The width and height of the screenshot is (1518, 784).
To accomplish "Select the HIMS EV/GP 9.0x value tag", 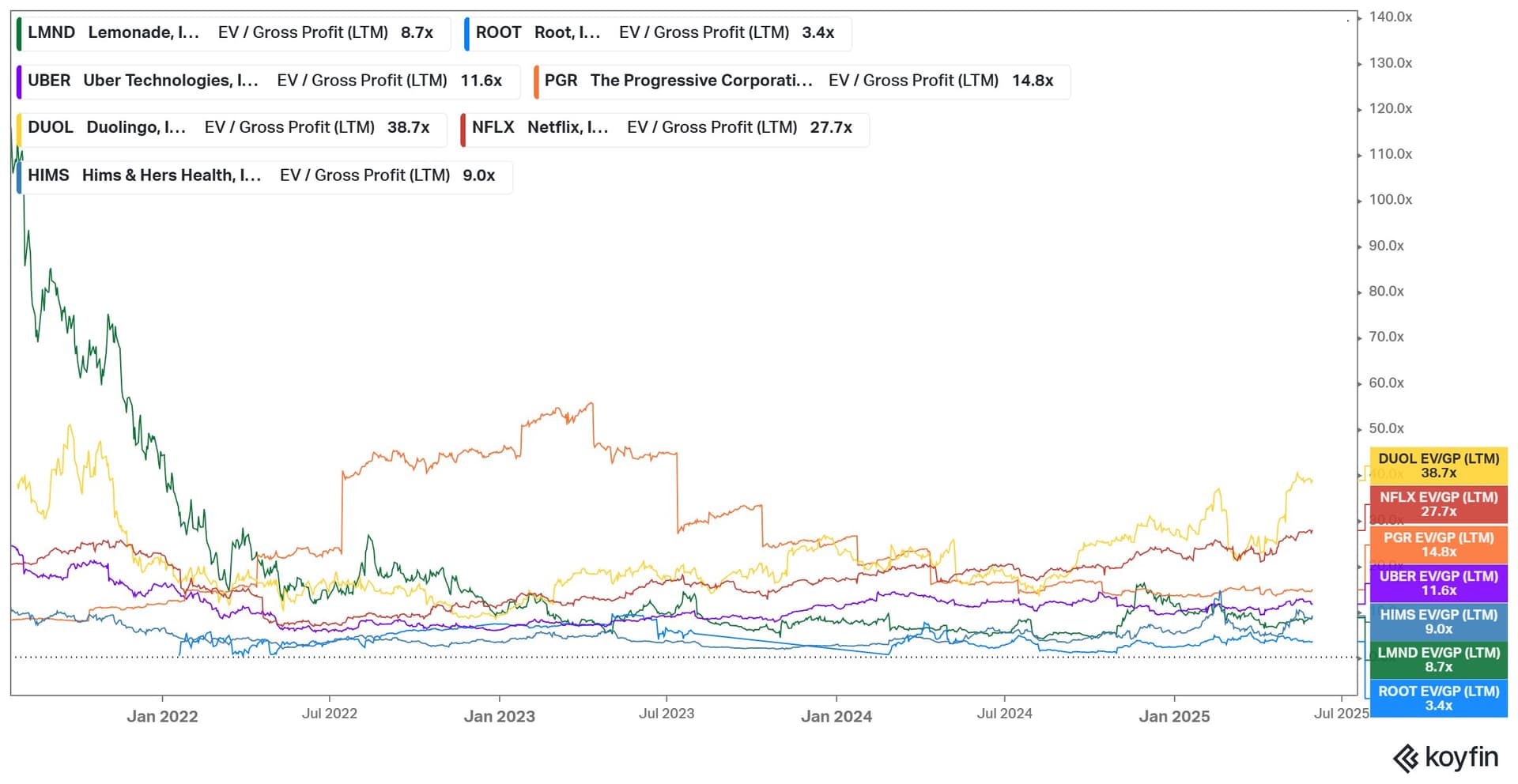I will [1438, 621].
